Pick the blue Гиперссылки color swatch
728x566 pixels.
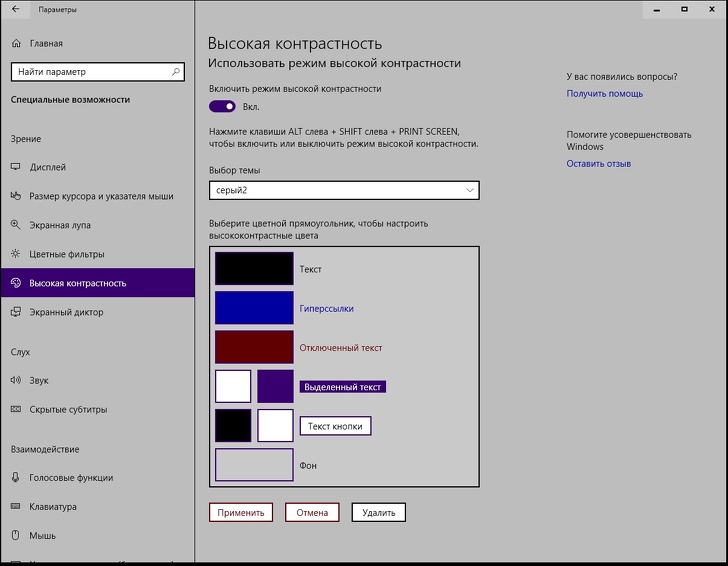tap(254, 308)
